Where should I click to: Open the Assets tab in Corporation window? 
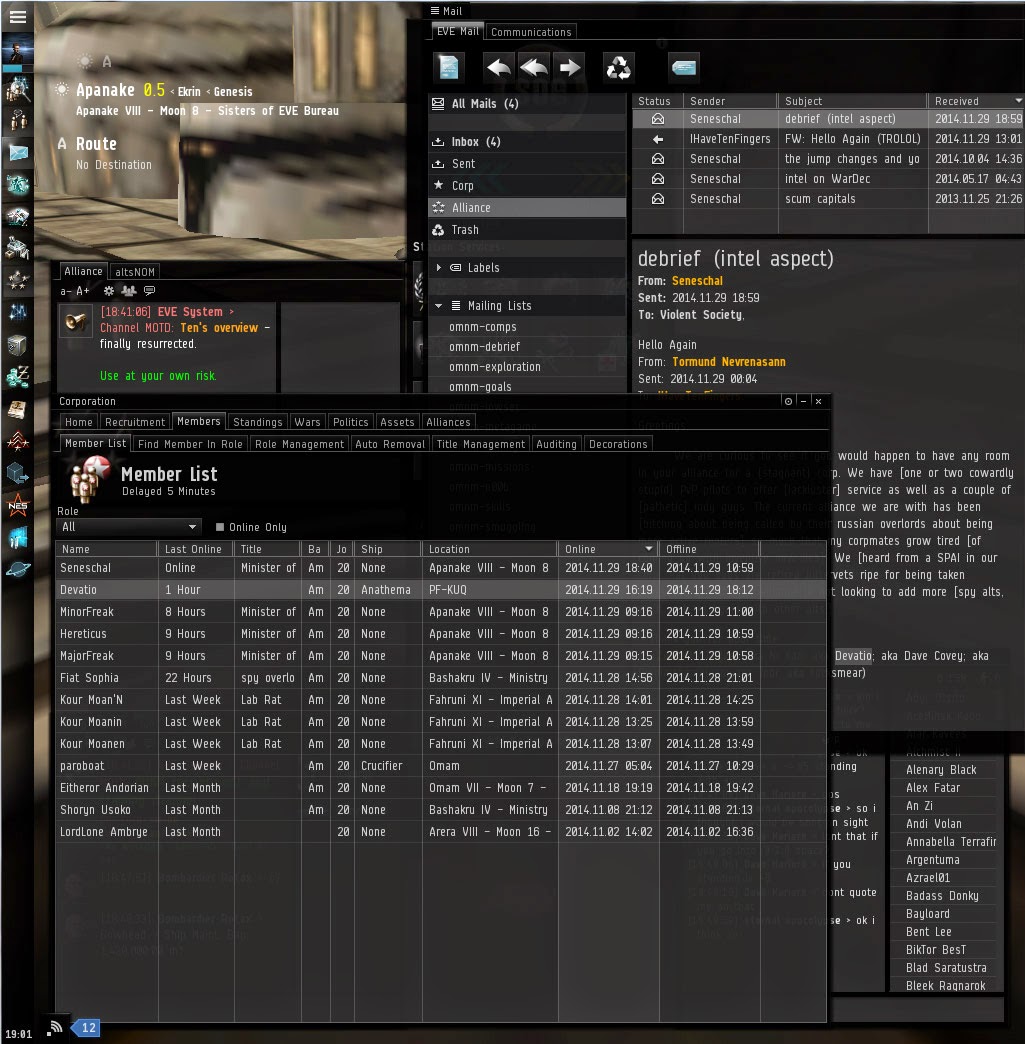click(397, 422)
